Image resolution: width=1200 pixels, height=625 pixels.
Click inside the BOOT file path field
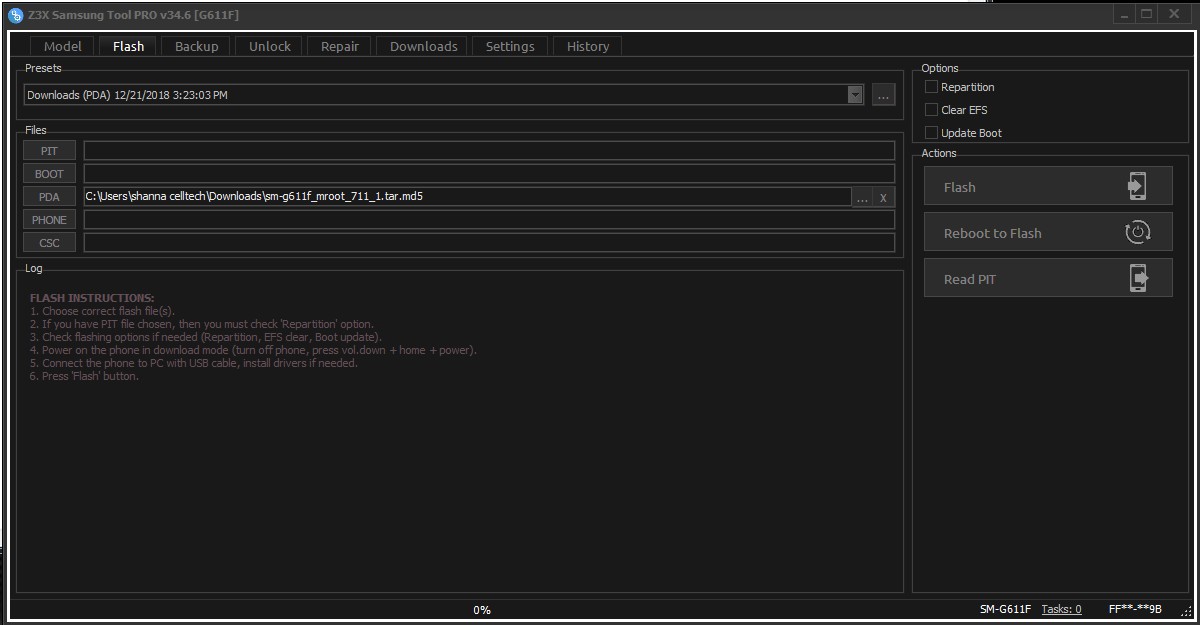tap(489, 174)
